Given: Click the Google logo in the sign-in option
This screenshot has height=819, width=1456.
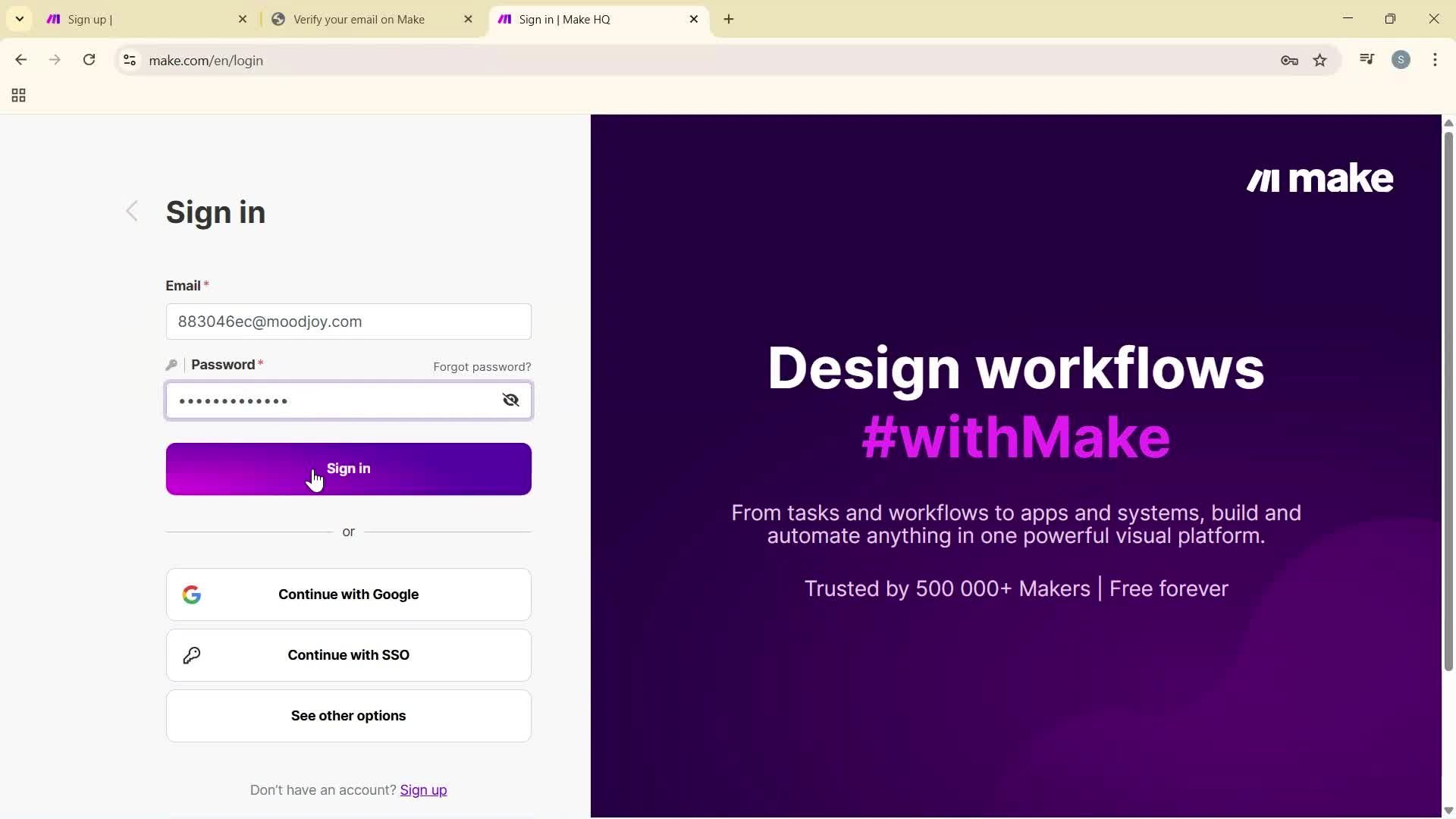Looking at the screenshot, I should pyautogui.click(x=193, y=595).
